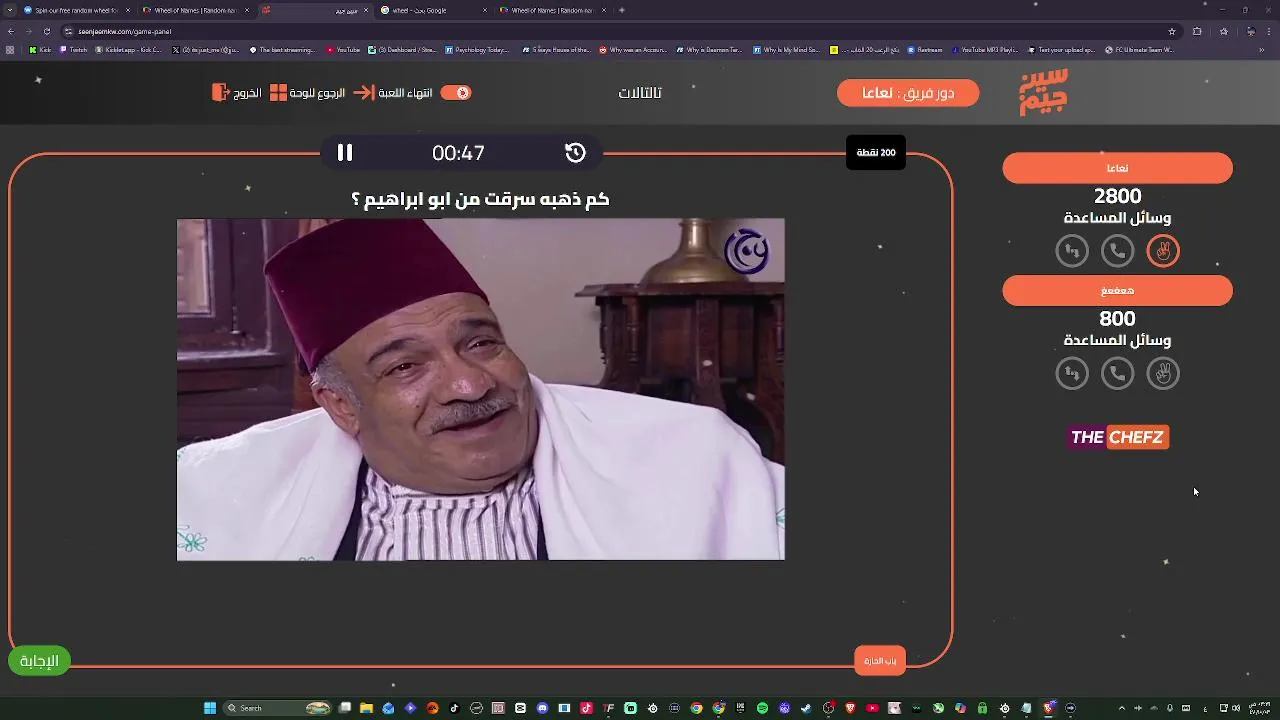Open the browser three-dot menu

pos(1267,31)
